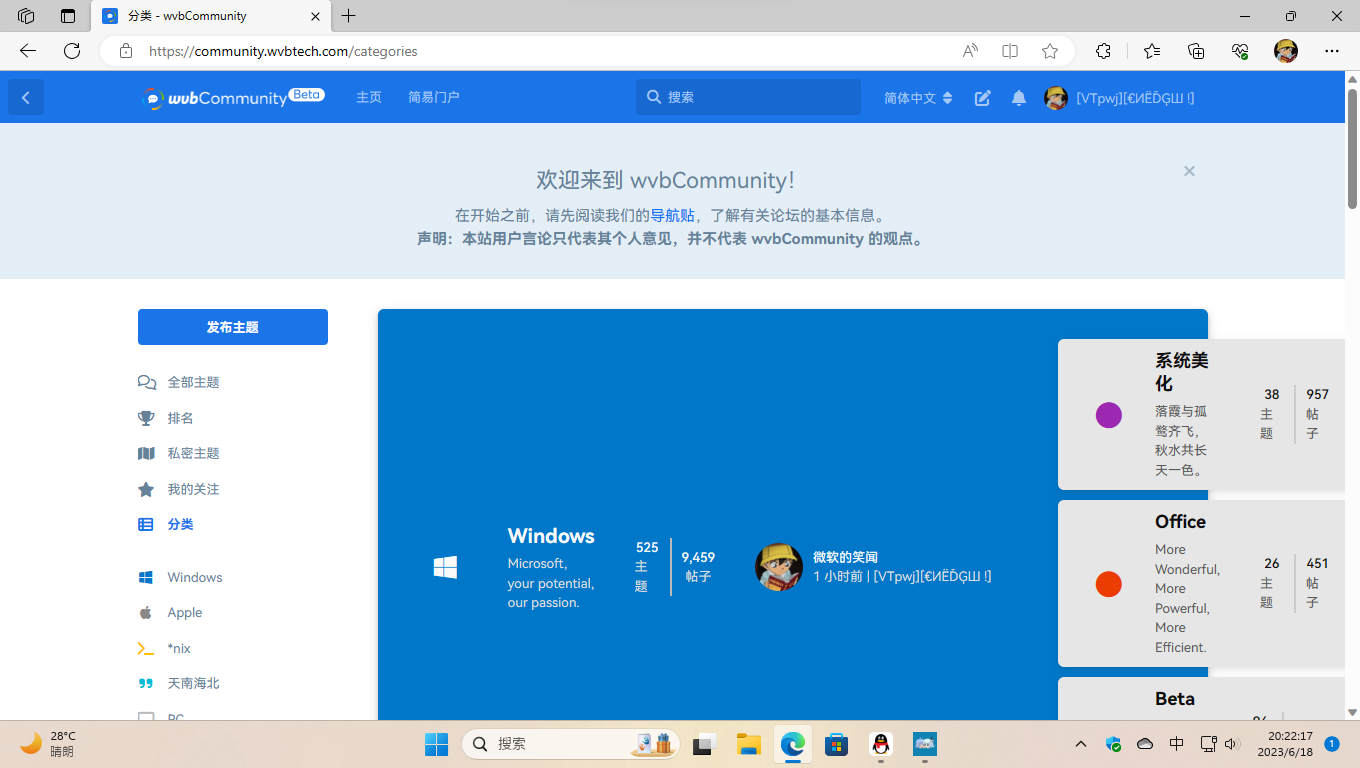Open clock showing 20:22:17
Viewport: 1360px width, 768px height.
coord(1284,744)
